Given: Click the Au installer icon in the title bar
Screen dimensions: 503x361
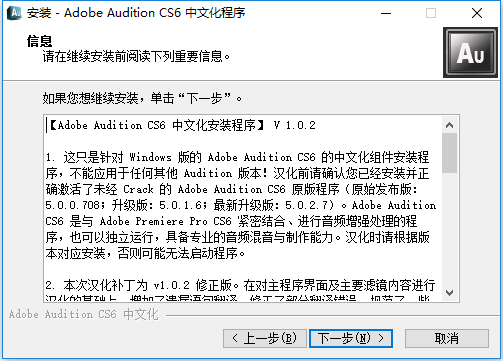Looking at the screenshot, I should (x=14, y=13).
